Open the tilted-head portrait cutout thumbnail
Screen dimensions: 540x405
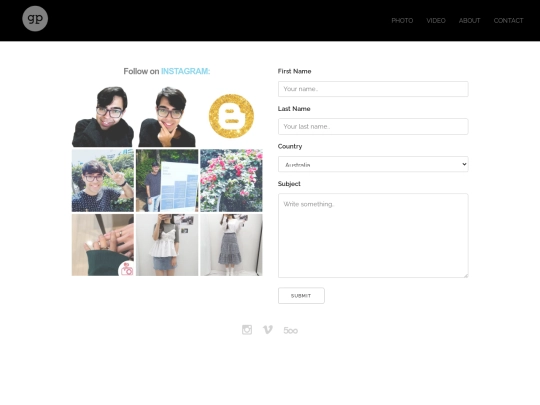[x=103, y=116]
